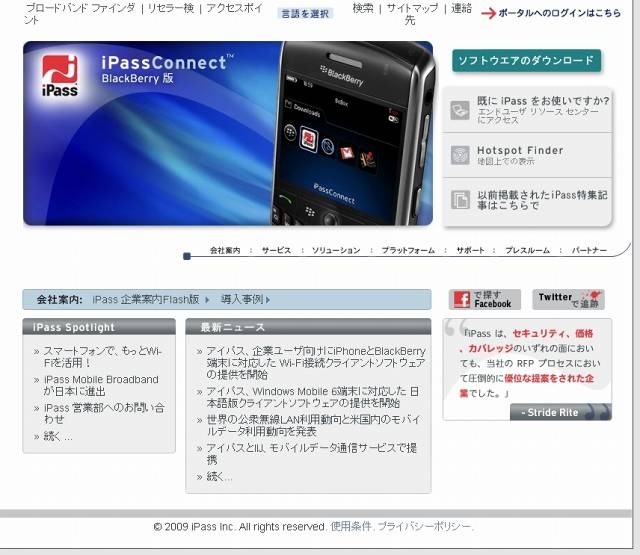Click the iPass Spotlight header
640x555 pixels.
[99, 327]
